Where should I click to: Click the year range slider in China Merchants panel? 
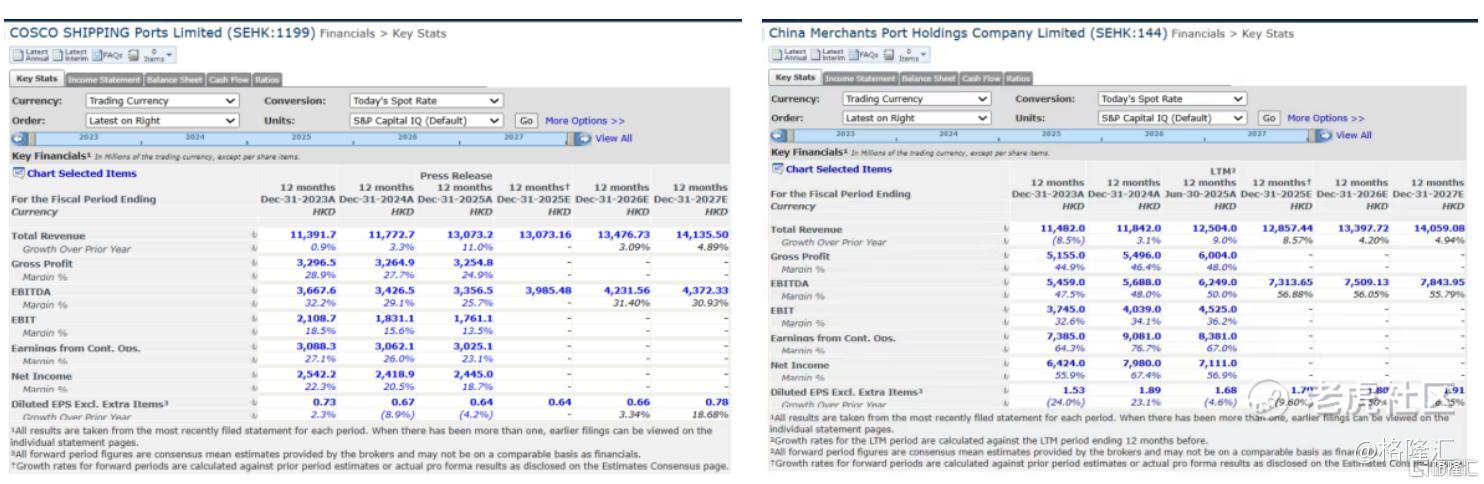click(1052, 135)
